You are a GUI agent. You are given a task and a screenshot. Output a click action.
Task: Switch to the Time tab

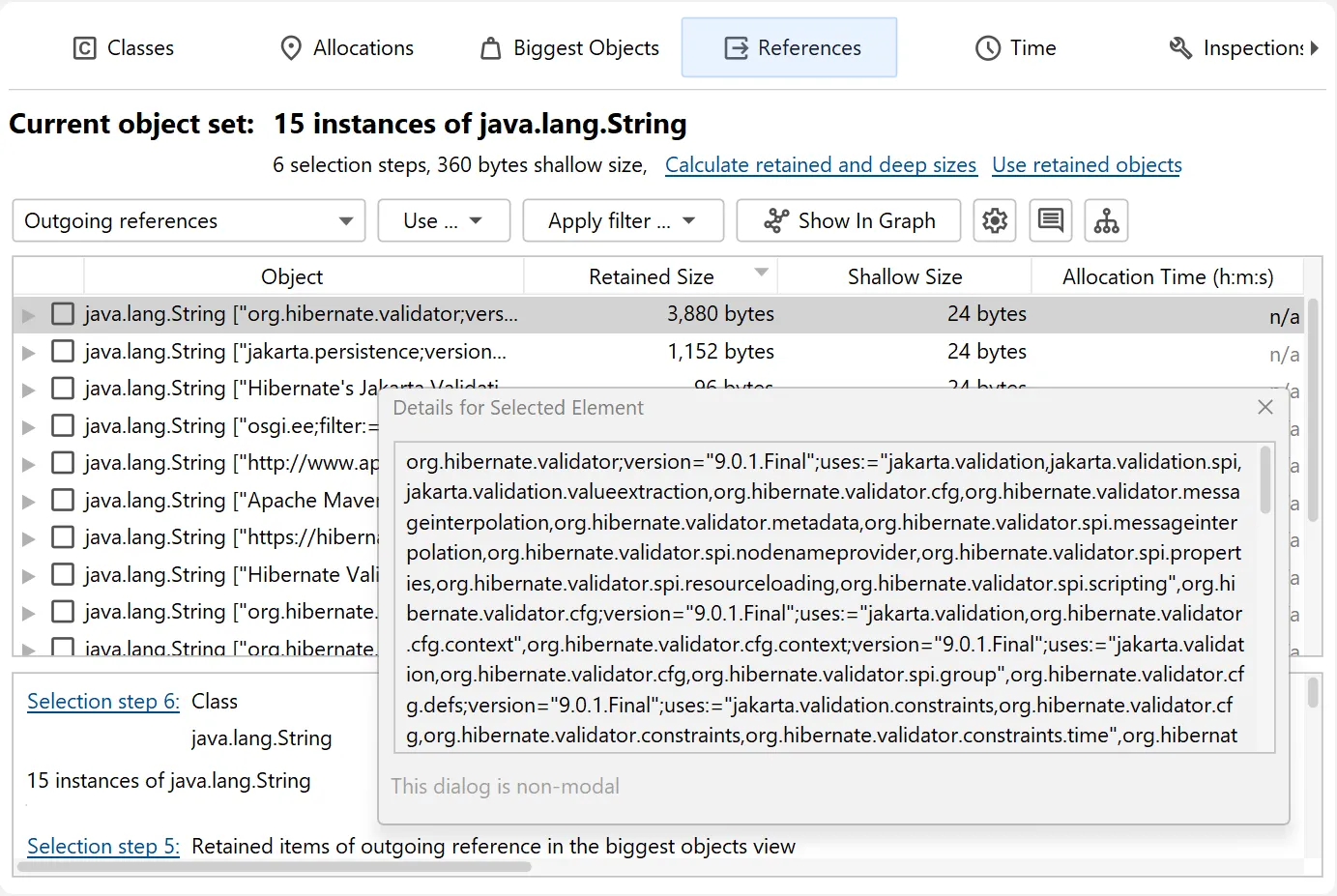tap(1015, 47)
